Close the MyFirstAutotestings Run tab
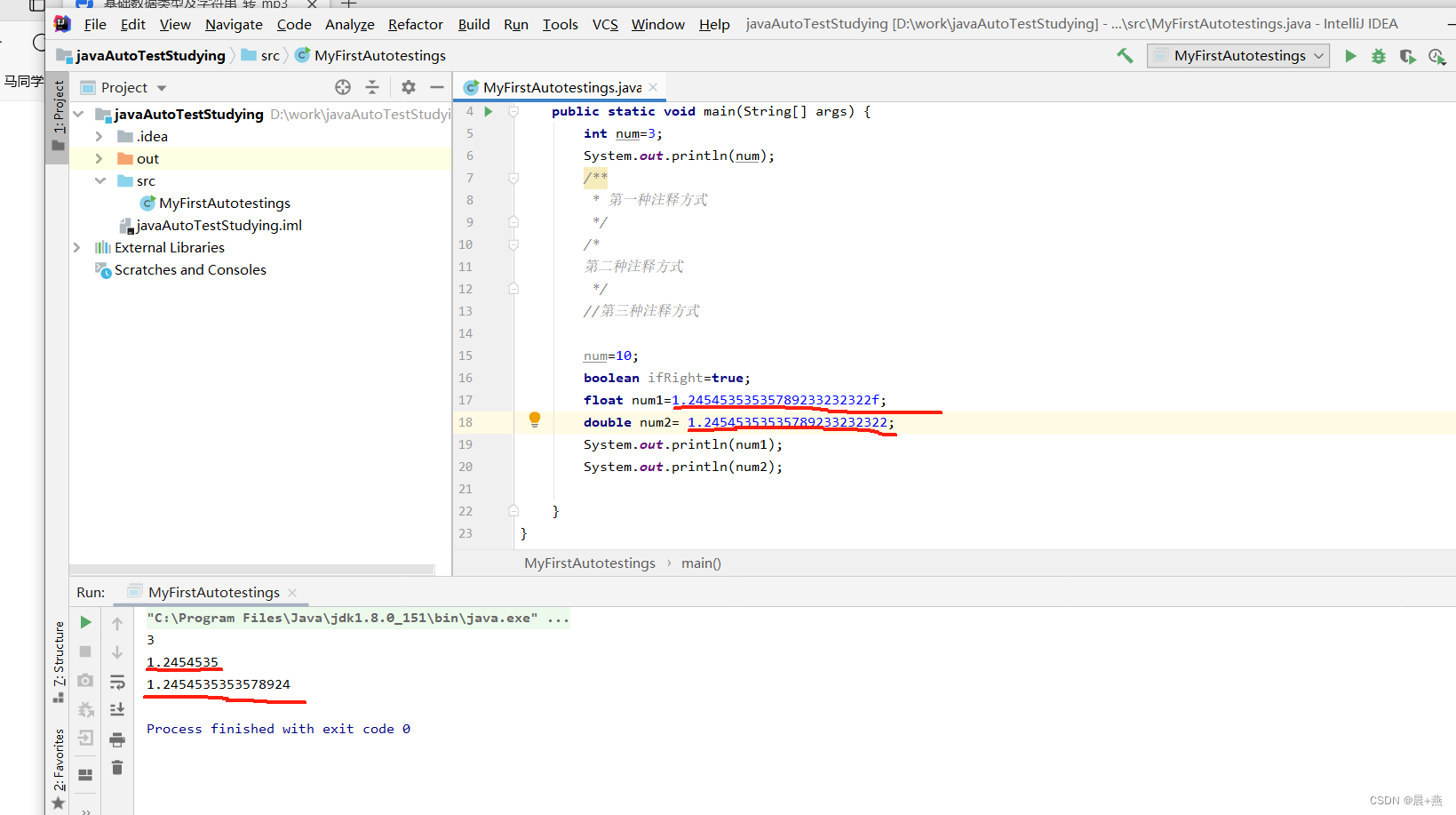1456x815 pixels. (292, 593)
